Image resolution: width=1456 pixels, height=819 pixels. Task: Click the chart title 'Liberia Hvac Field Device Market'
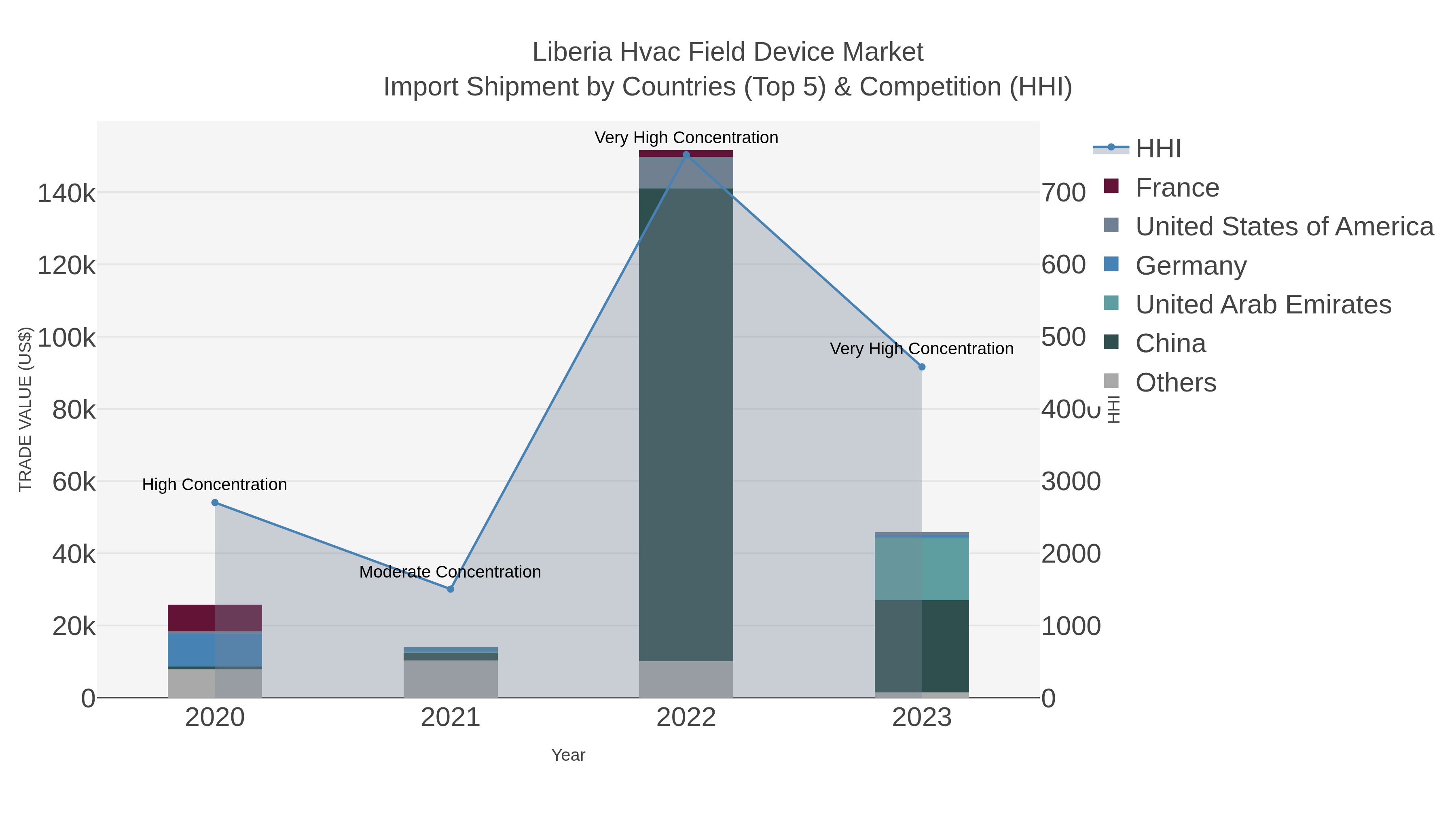coord(728,52)
